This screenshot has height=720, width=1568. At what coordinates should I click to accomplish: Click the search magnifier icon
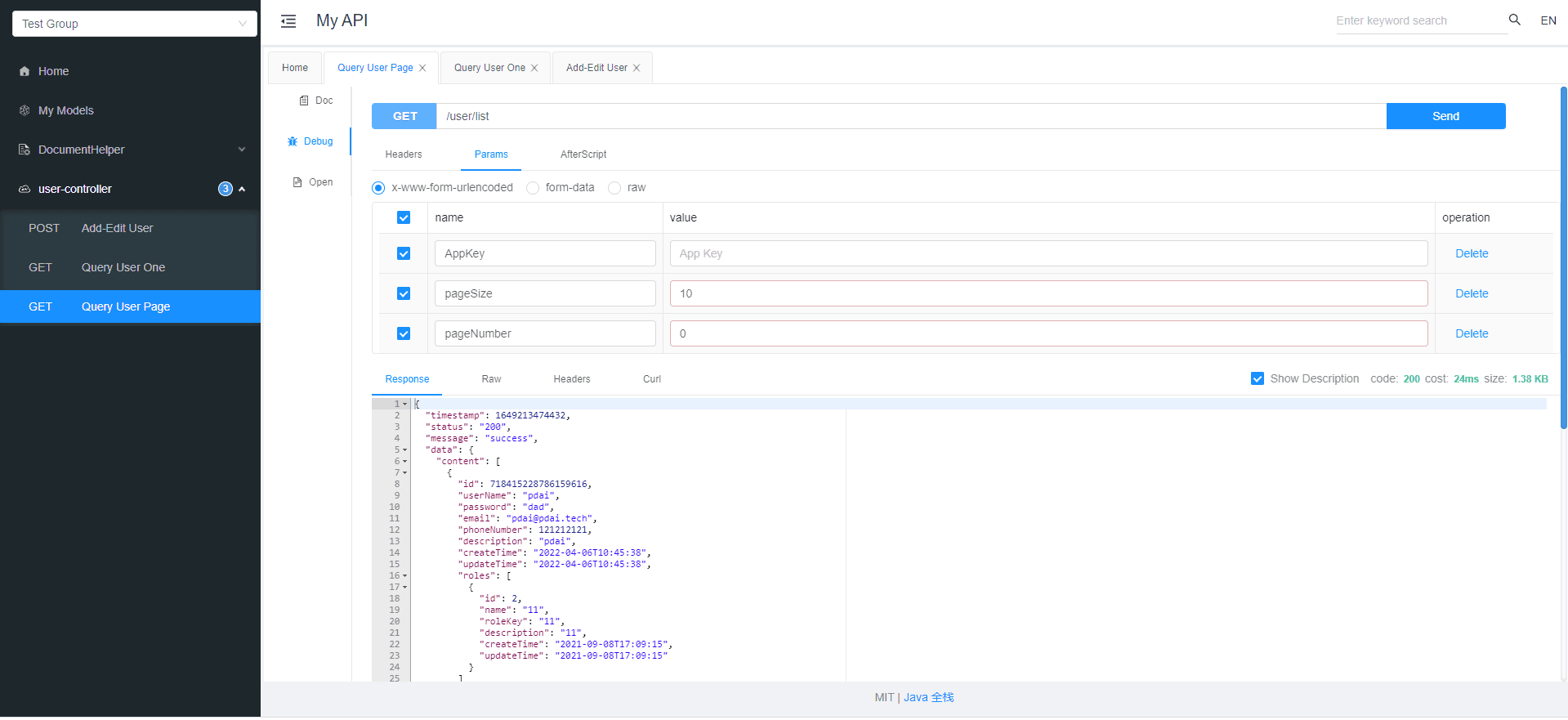coord(1514,20)
